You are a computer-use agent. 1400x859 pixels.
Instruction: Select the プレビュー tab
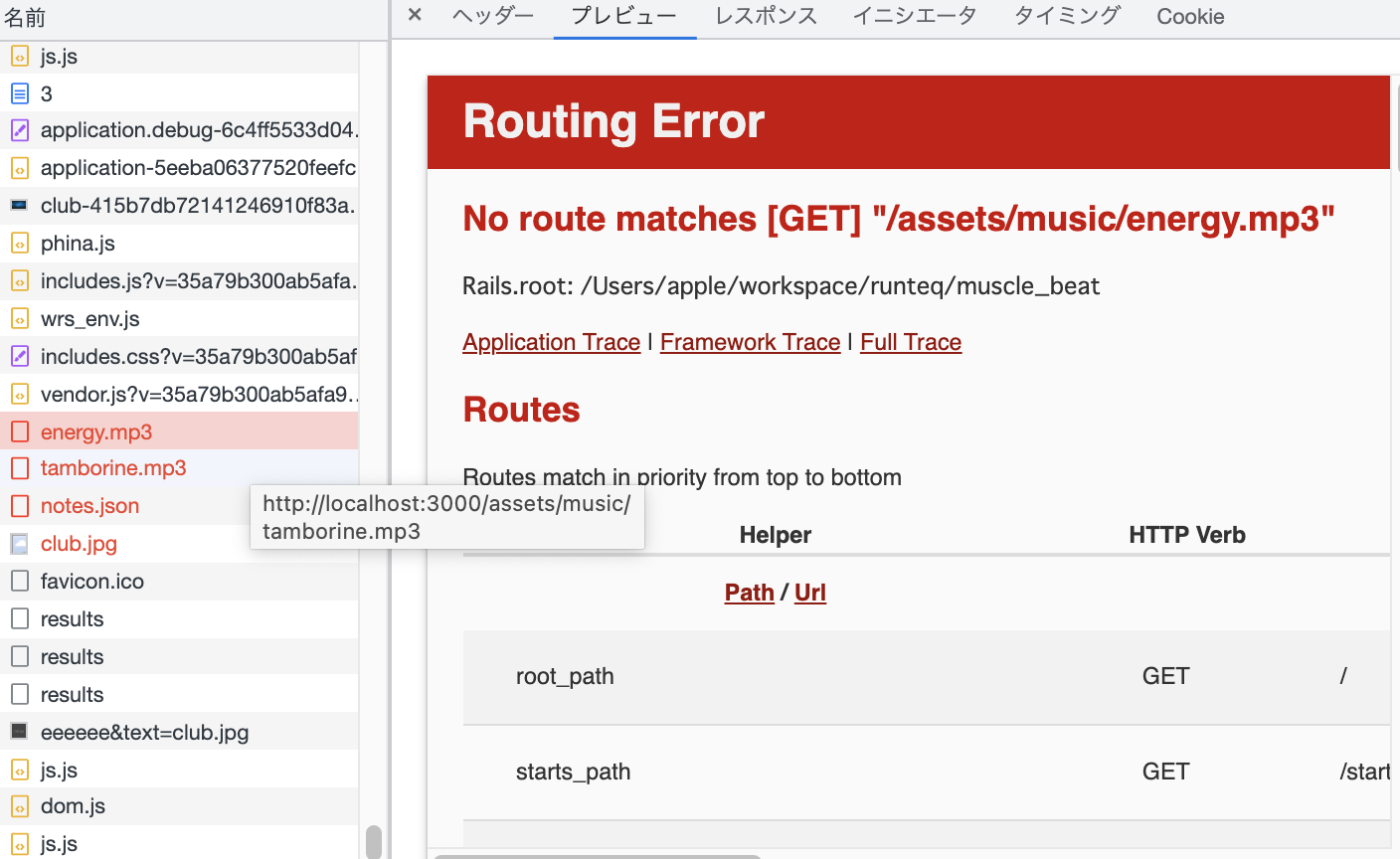[624, 16]
